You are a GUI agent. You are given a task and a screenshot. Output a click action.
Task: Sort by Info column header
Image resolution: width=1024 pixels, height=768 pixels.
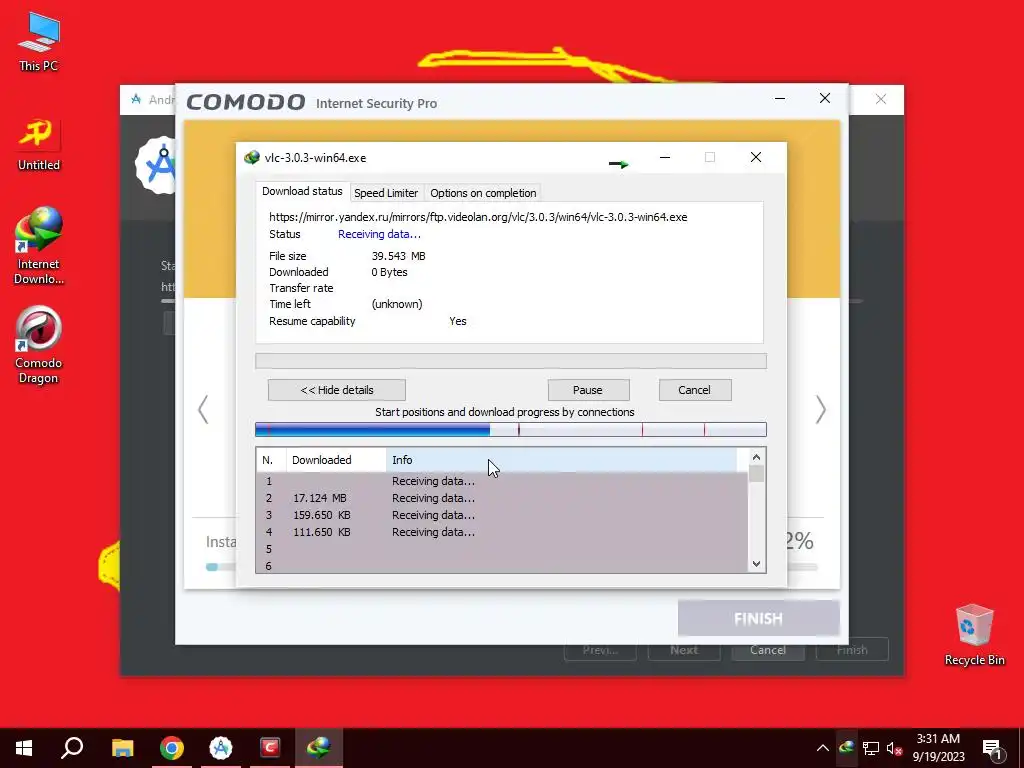562,460
